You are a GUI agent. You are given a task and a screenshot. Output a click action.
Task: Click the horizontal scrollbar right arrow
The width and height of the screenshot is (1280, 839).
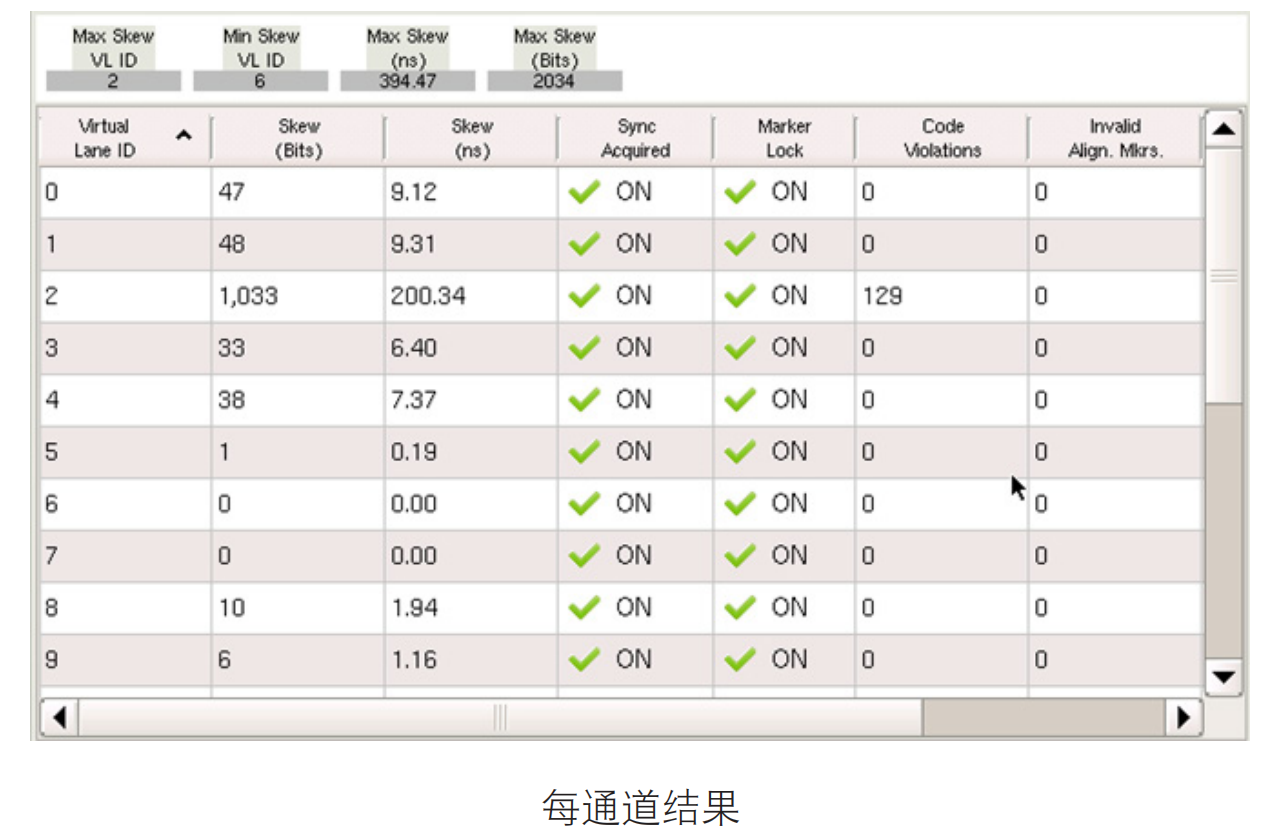point(1185,717)
